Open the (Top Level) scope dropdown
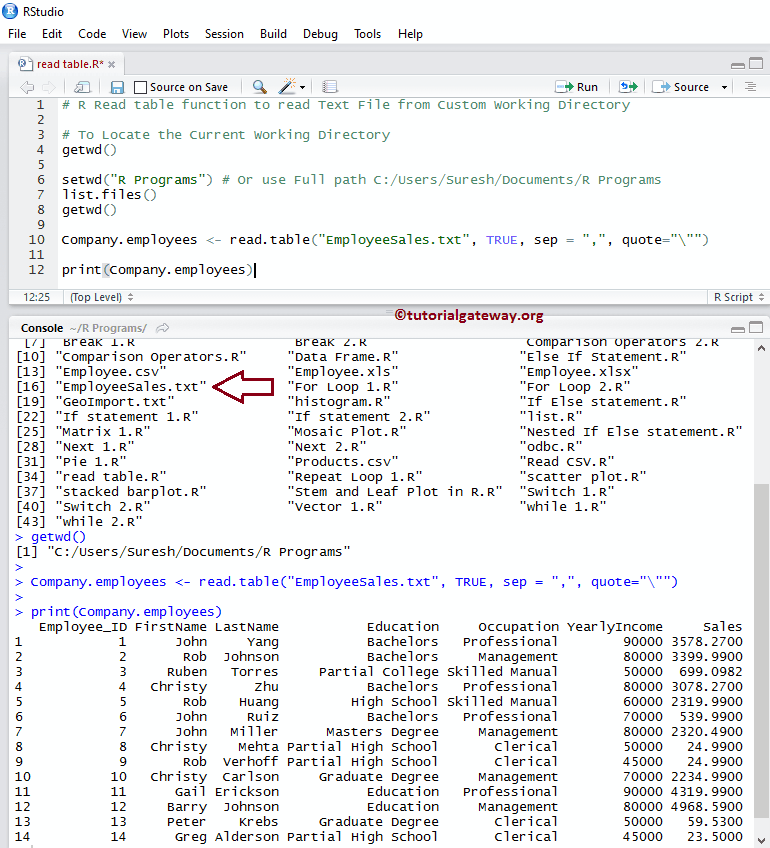 point(96,297)
